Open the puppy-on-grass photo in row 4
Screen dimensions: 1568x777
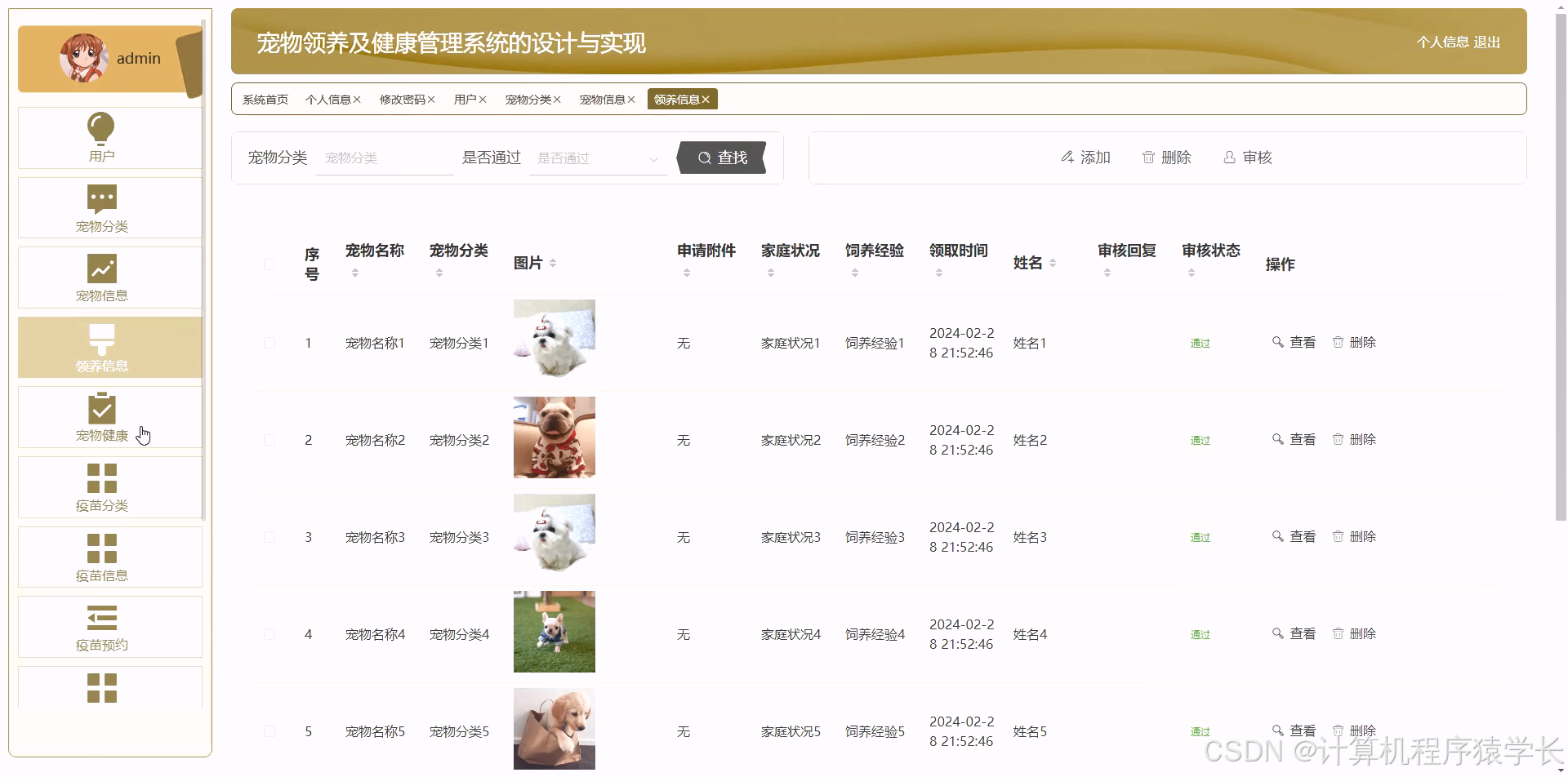pyautogui.click(x=555, y=632)
